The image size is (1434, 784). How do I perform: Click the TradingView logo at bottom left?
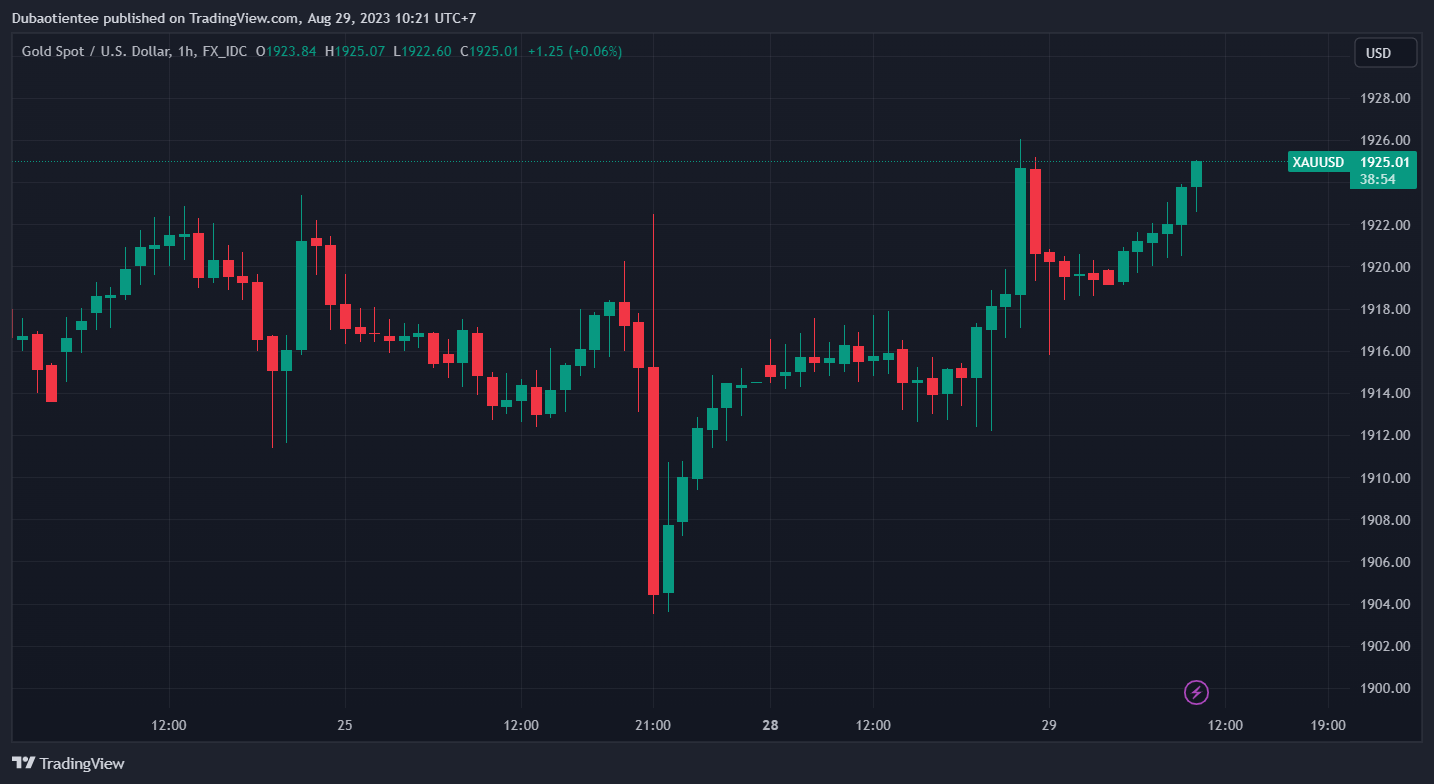click(x=68, y=763)
